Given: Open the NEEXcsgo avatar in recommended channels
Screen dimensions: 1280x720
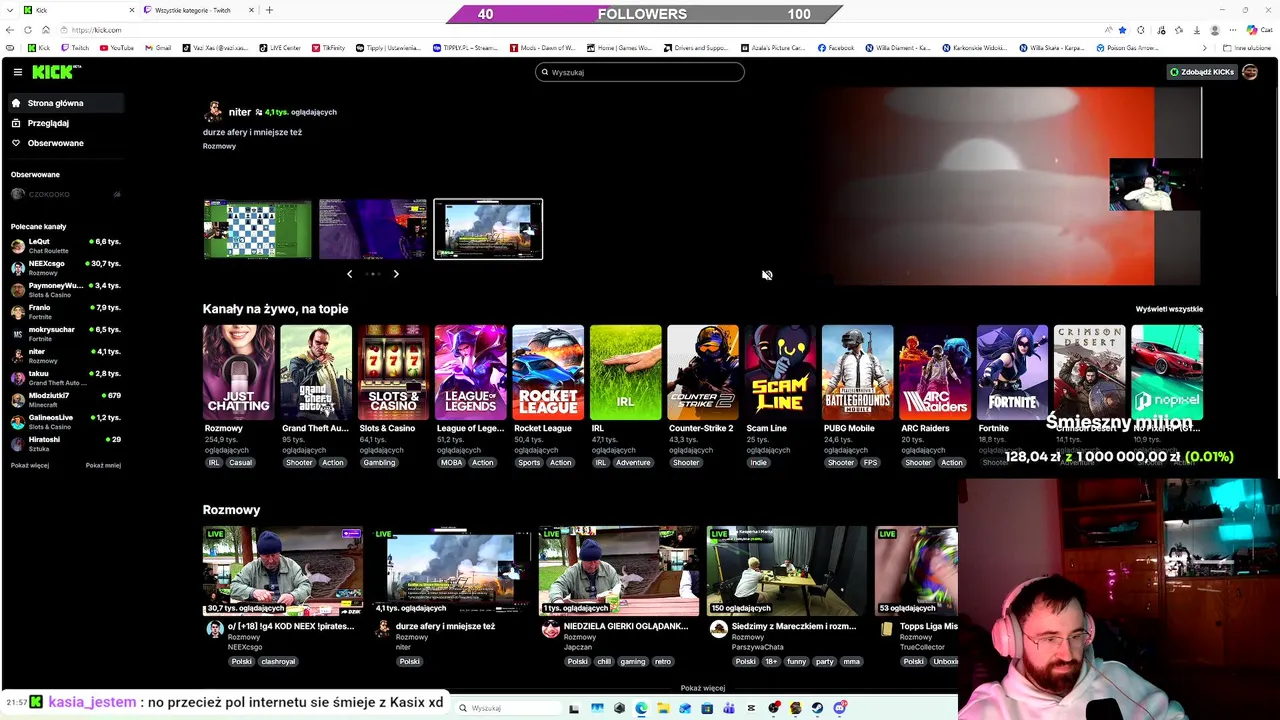Looking at the screenshot, I should click(x=18, y=268).
